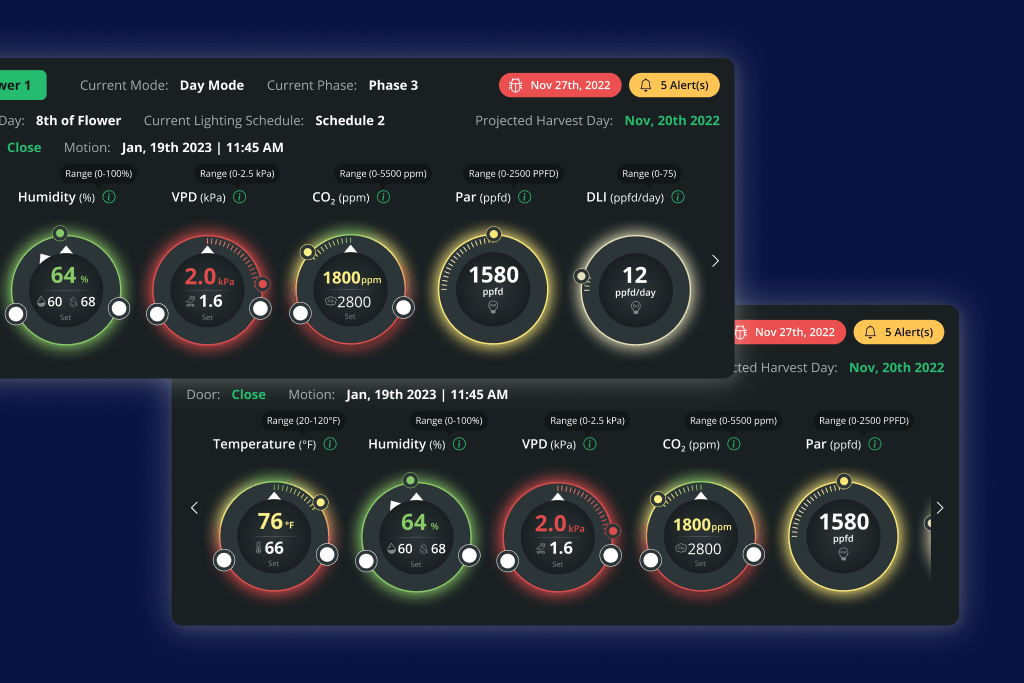
Task: Open 5 Alert(s) badge in upper panel
Action: (674, 85)
